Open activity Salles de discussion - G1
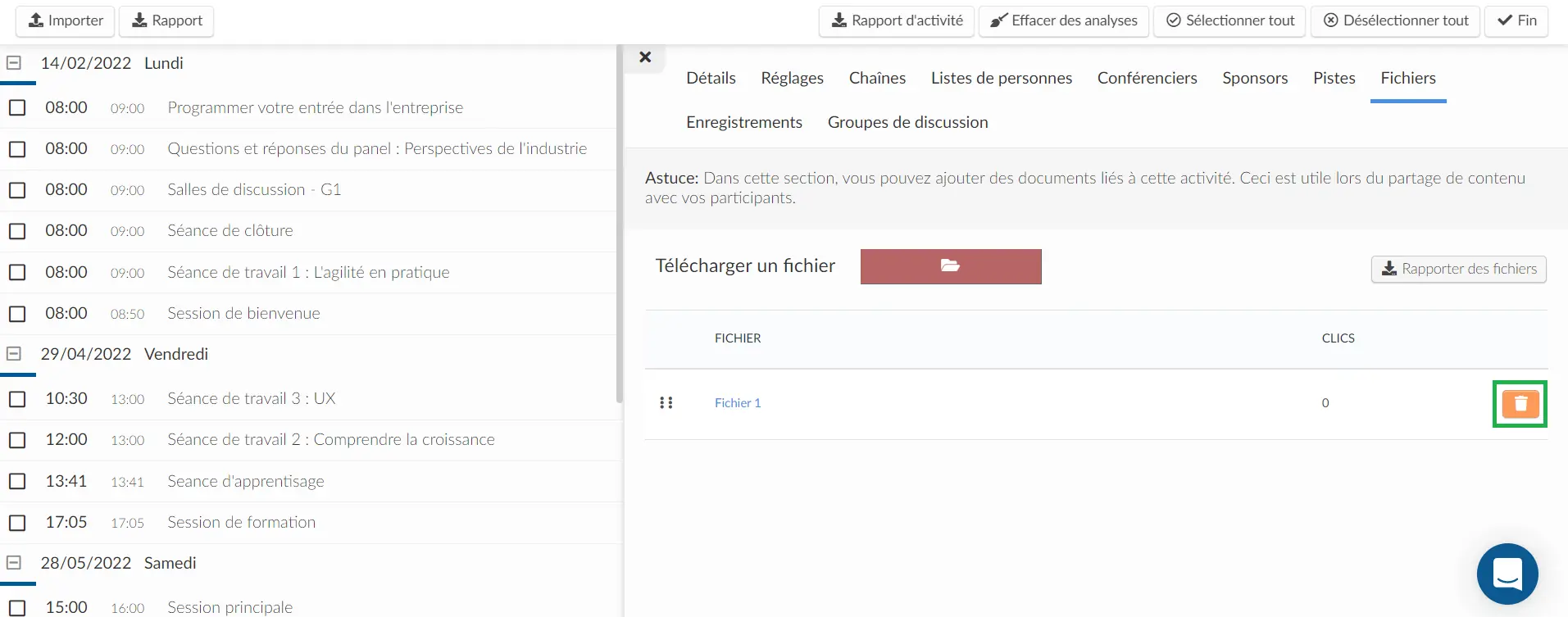Image resolution: width=1568 pixels, height=617 pixels. (x=254, y=190)
